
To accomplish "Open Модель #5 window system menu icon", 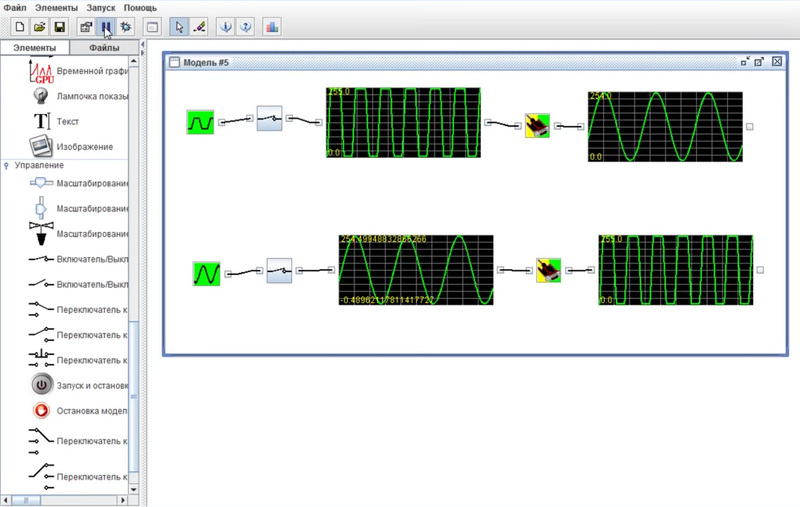I will coord(174,62).
